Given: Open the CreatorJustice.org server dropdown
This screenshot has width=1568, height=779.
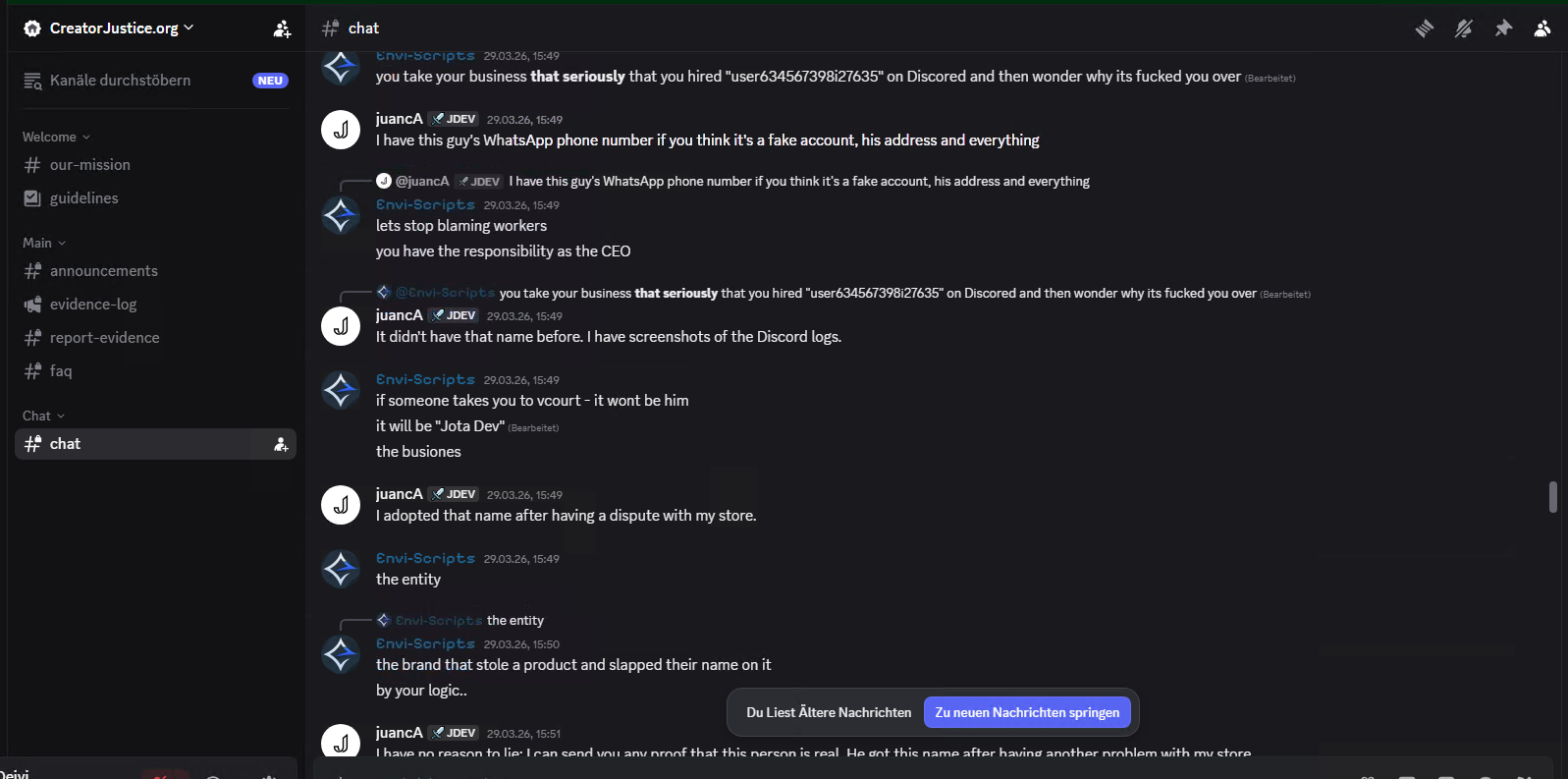Looking at the screenshot, I should point(108,28).
